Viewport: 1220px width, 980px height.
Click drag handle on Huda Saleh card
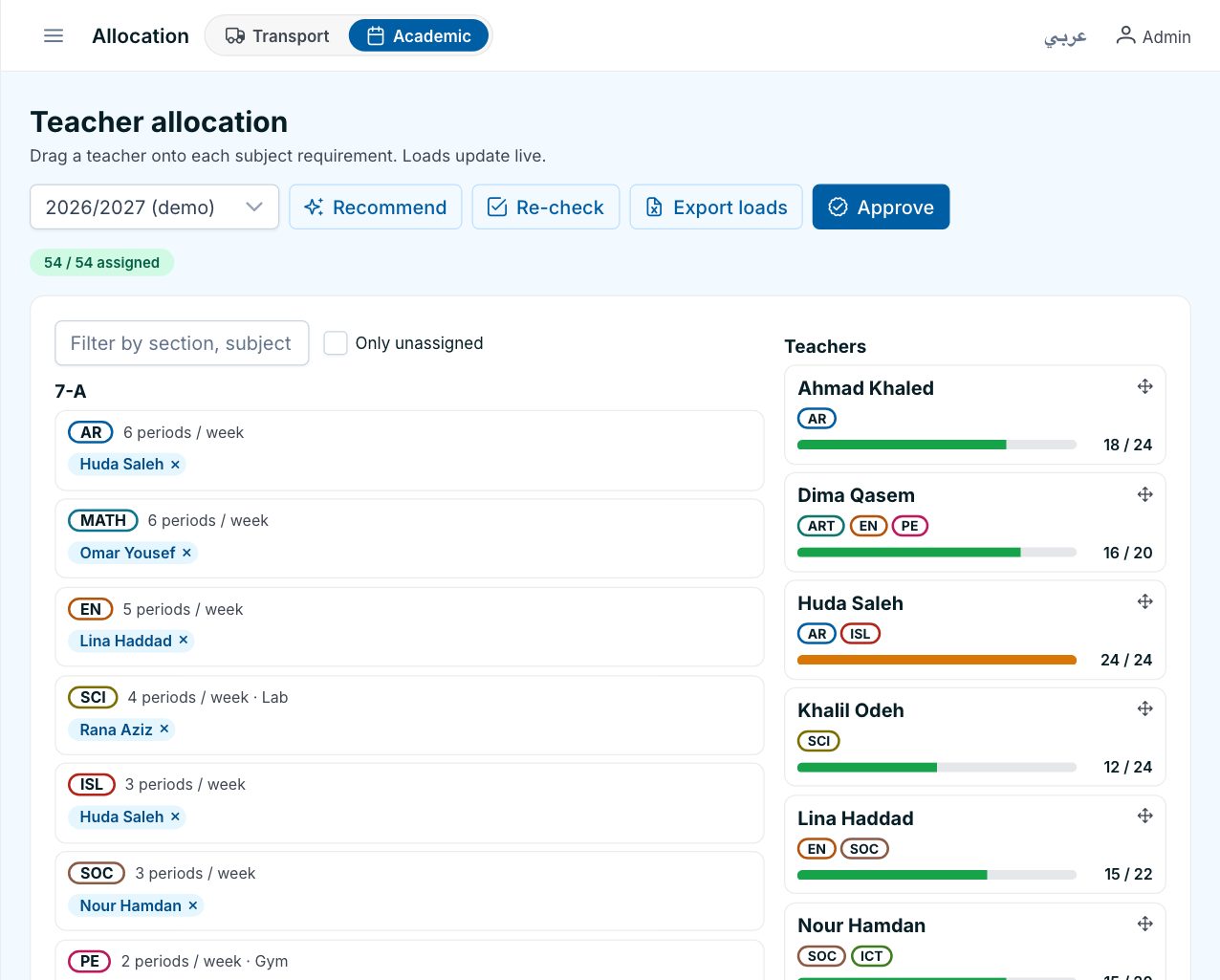1144,601
